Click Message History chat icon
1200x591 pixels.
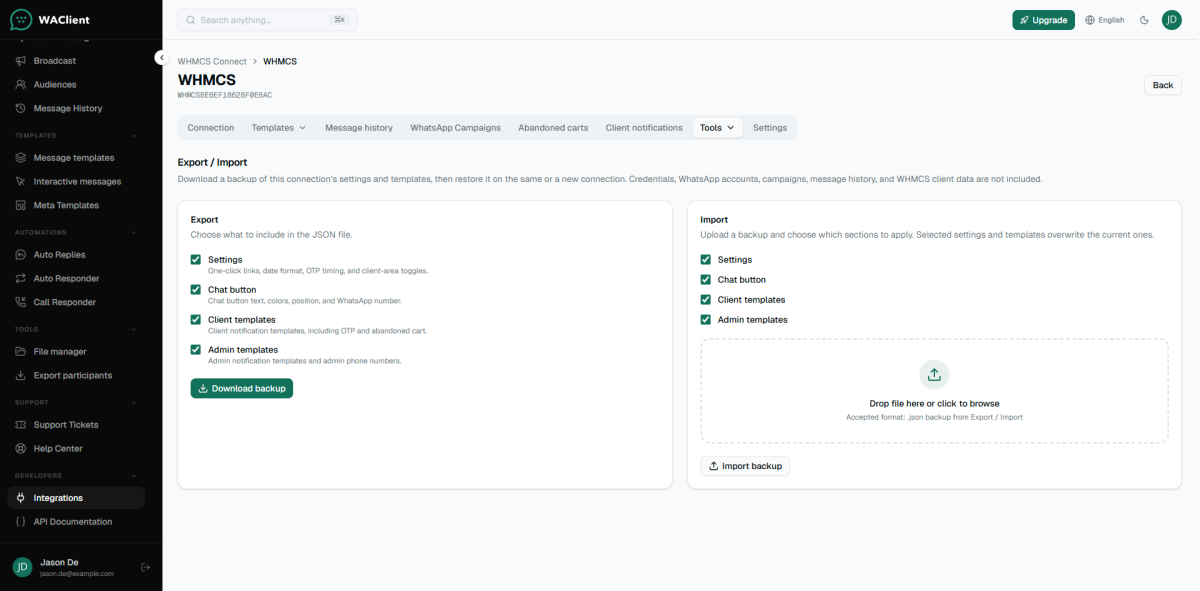[21, 109]
